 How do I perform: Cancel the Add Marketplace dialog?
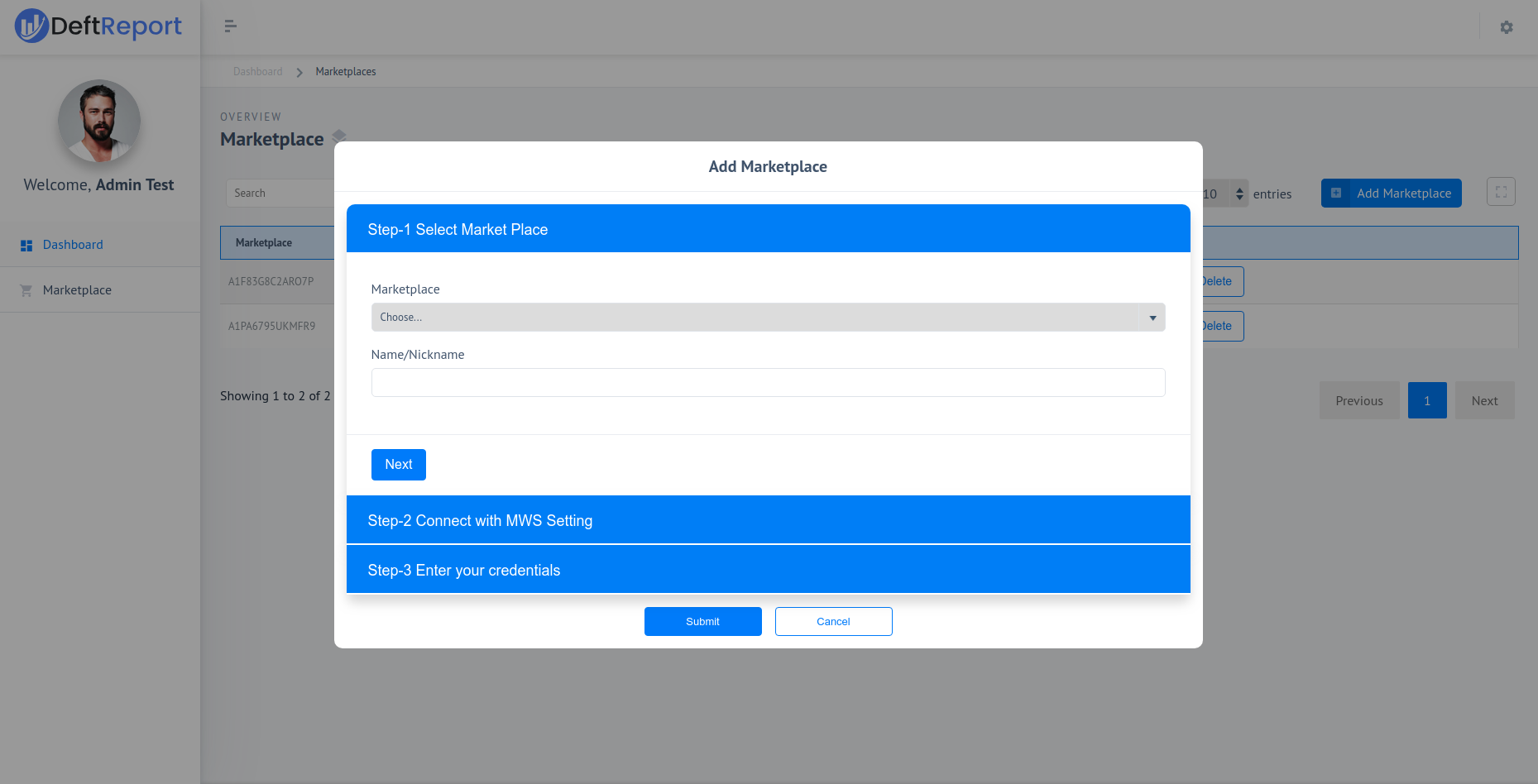coord(833,621)
